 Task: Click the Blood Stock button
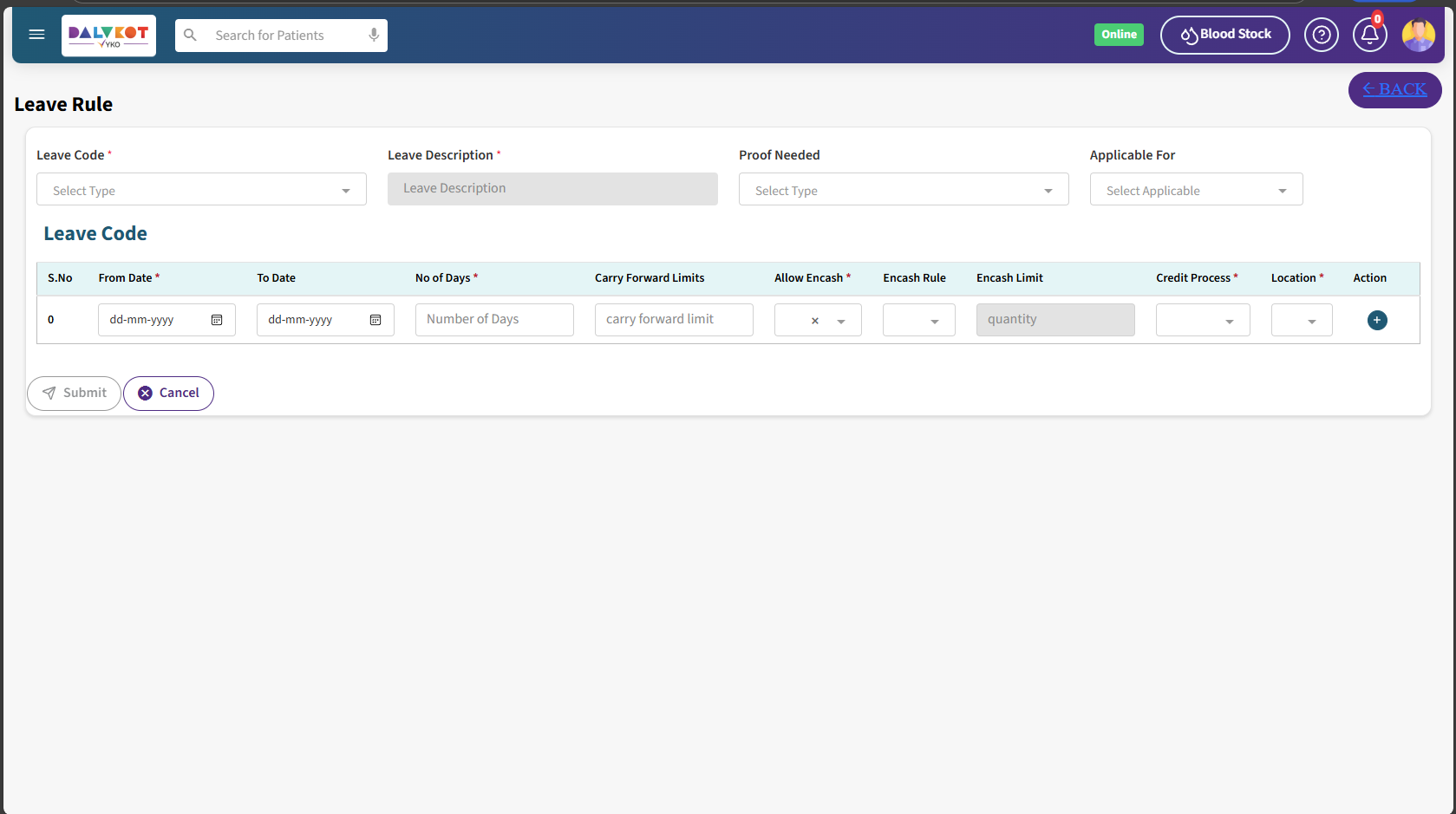[x=1224, y=35]
